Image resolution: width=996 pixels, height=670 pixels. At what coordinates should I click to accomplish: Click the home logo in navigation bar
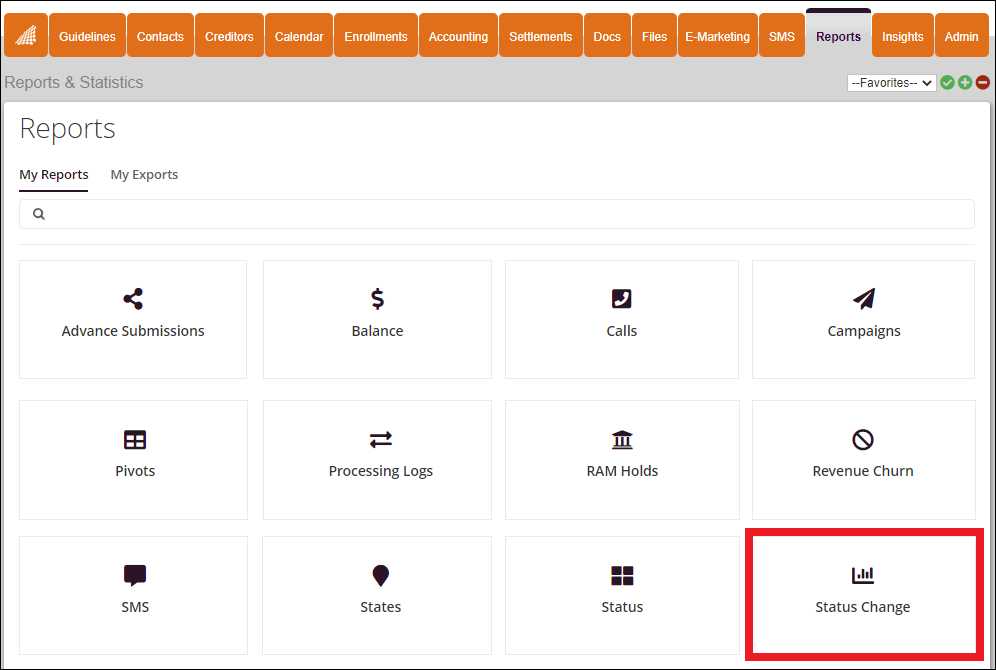point(25,37)
